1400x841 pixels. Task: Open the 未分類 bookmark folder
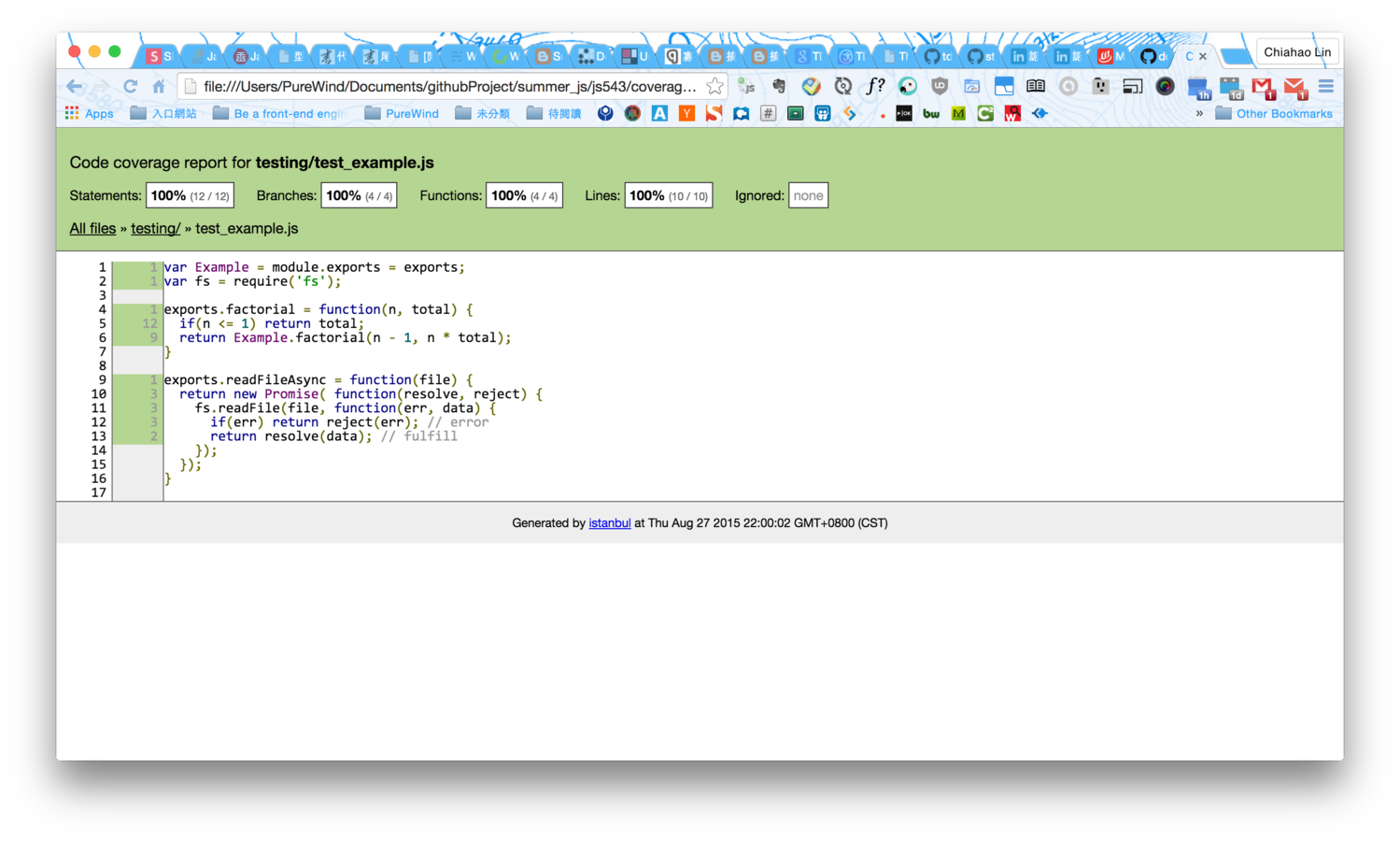coord(482,114)
